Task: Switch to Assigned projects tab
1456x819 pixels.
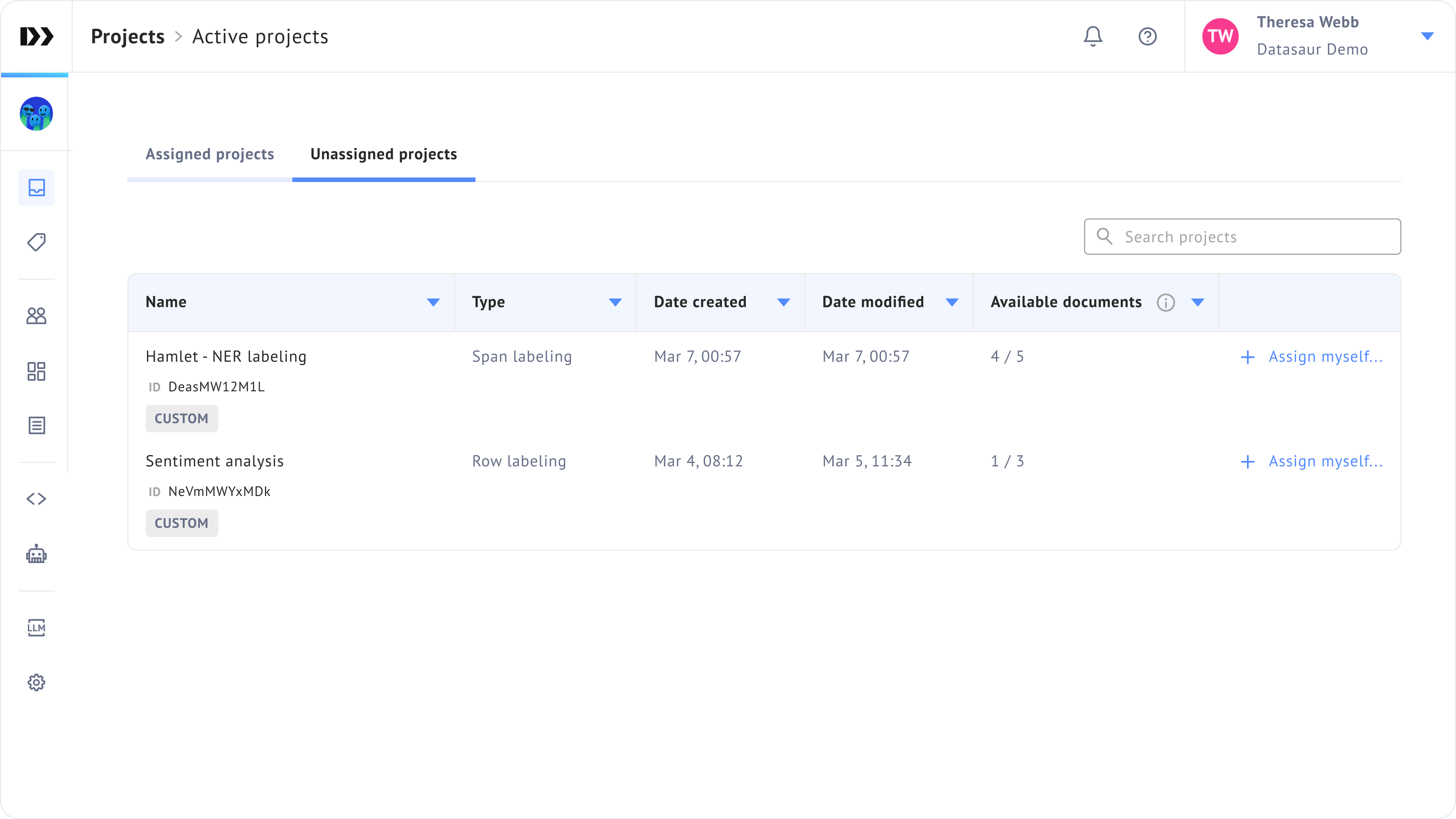Action: pos(210,154)
